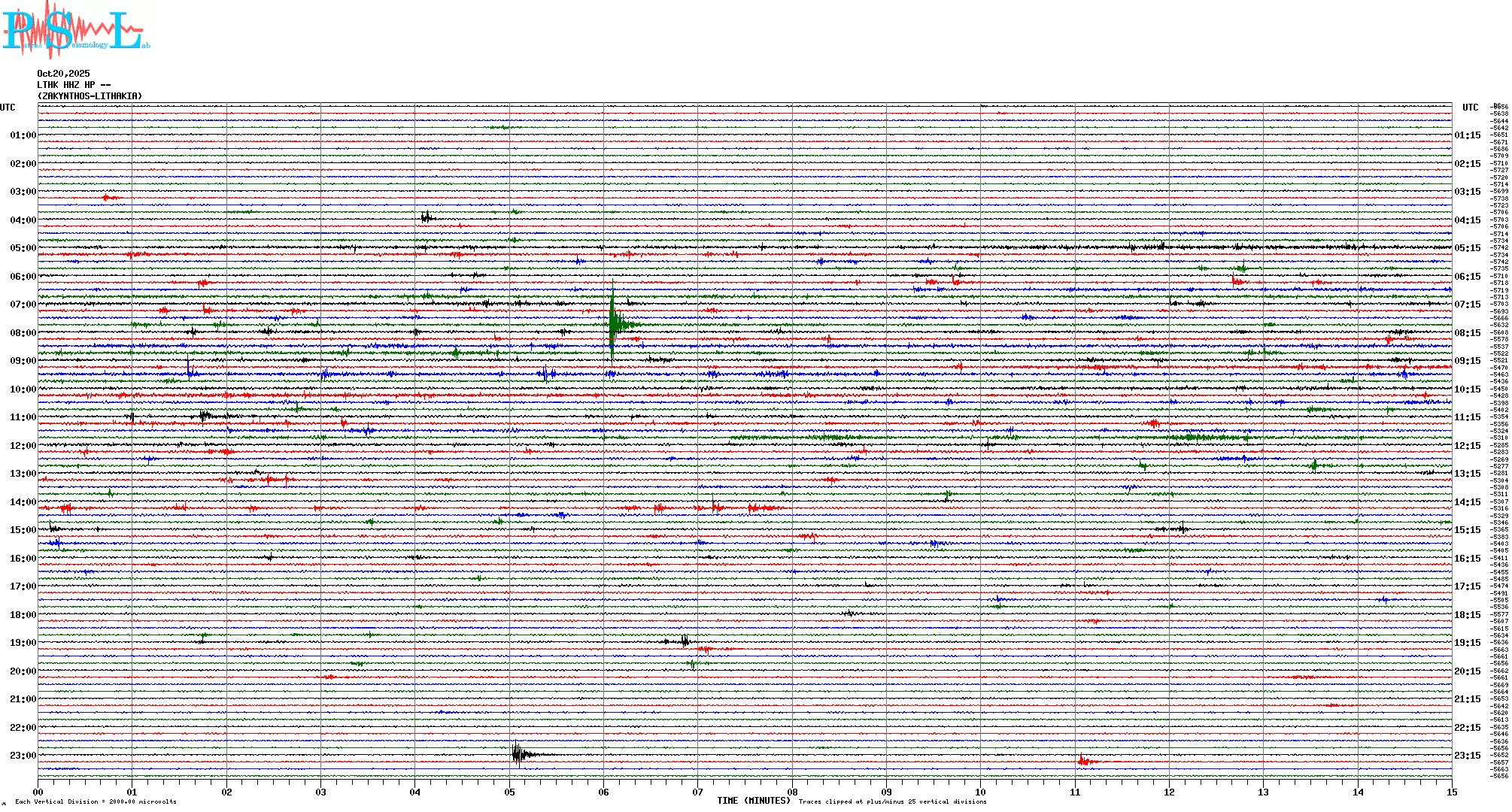This screenshot has width=1512, height=812.
Task: Click the PSL Seismology Lab logo
Action: (75, 30)
